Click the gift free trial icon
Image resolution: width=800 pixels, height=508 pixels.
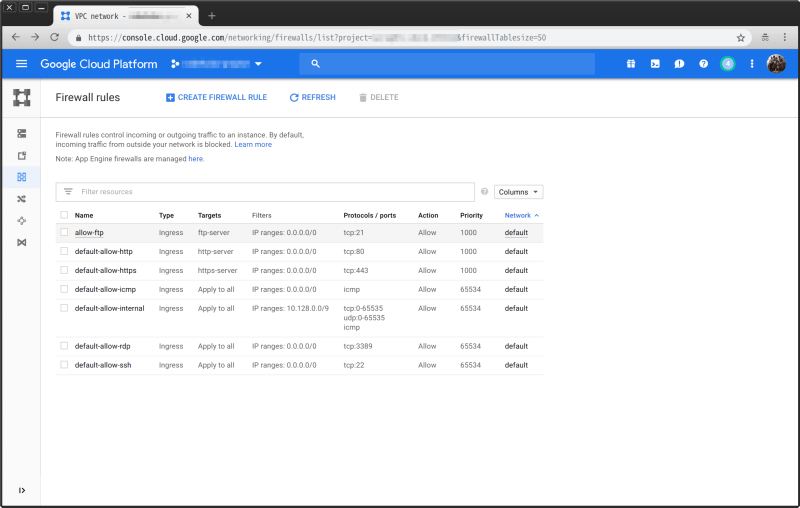tap(631, 64)
